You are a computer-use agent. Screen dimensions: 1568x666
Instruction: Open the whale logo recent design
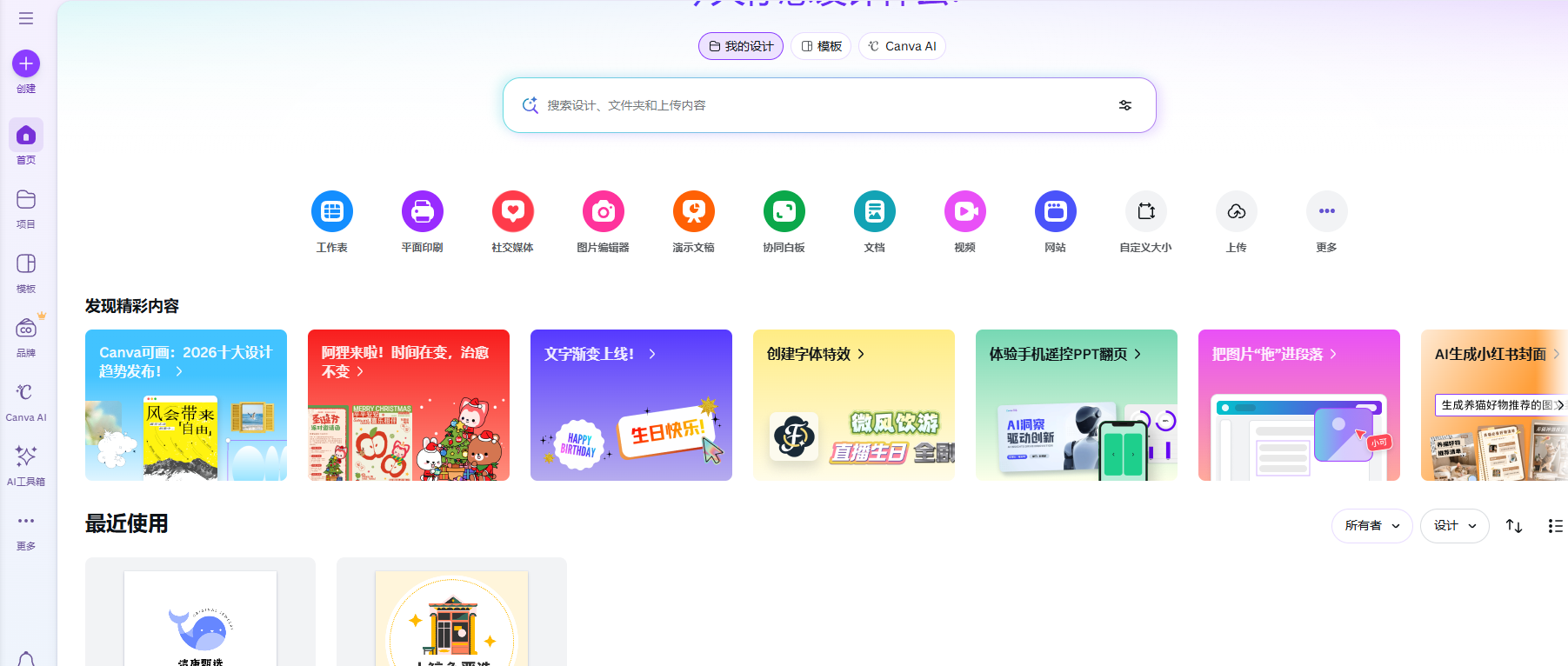(x=200, y=612)
